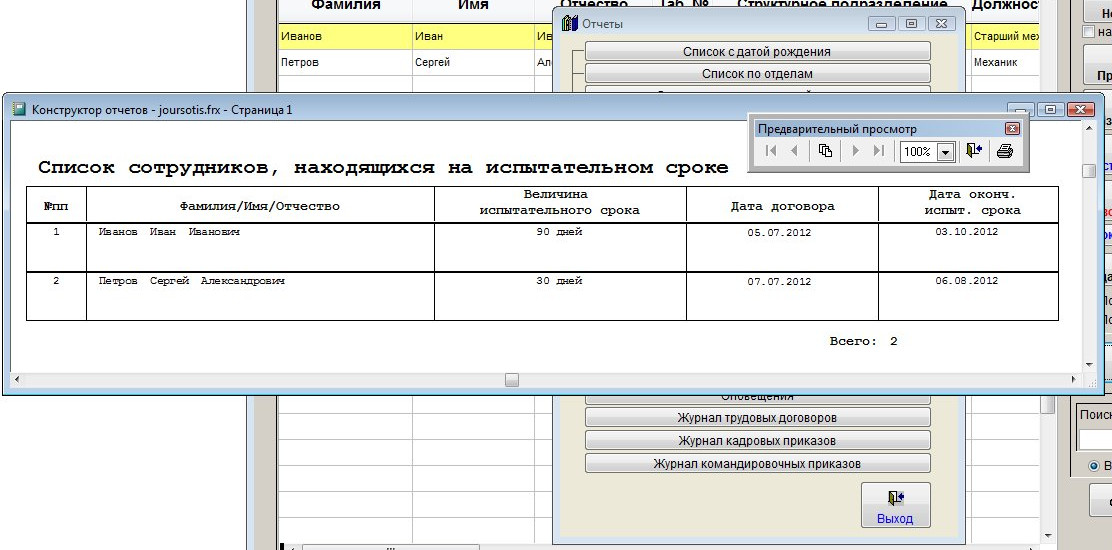Select Сергей cell in employee grid

tap(474, 62)
